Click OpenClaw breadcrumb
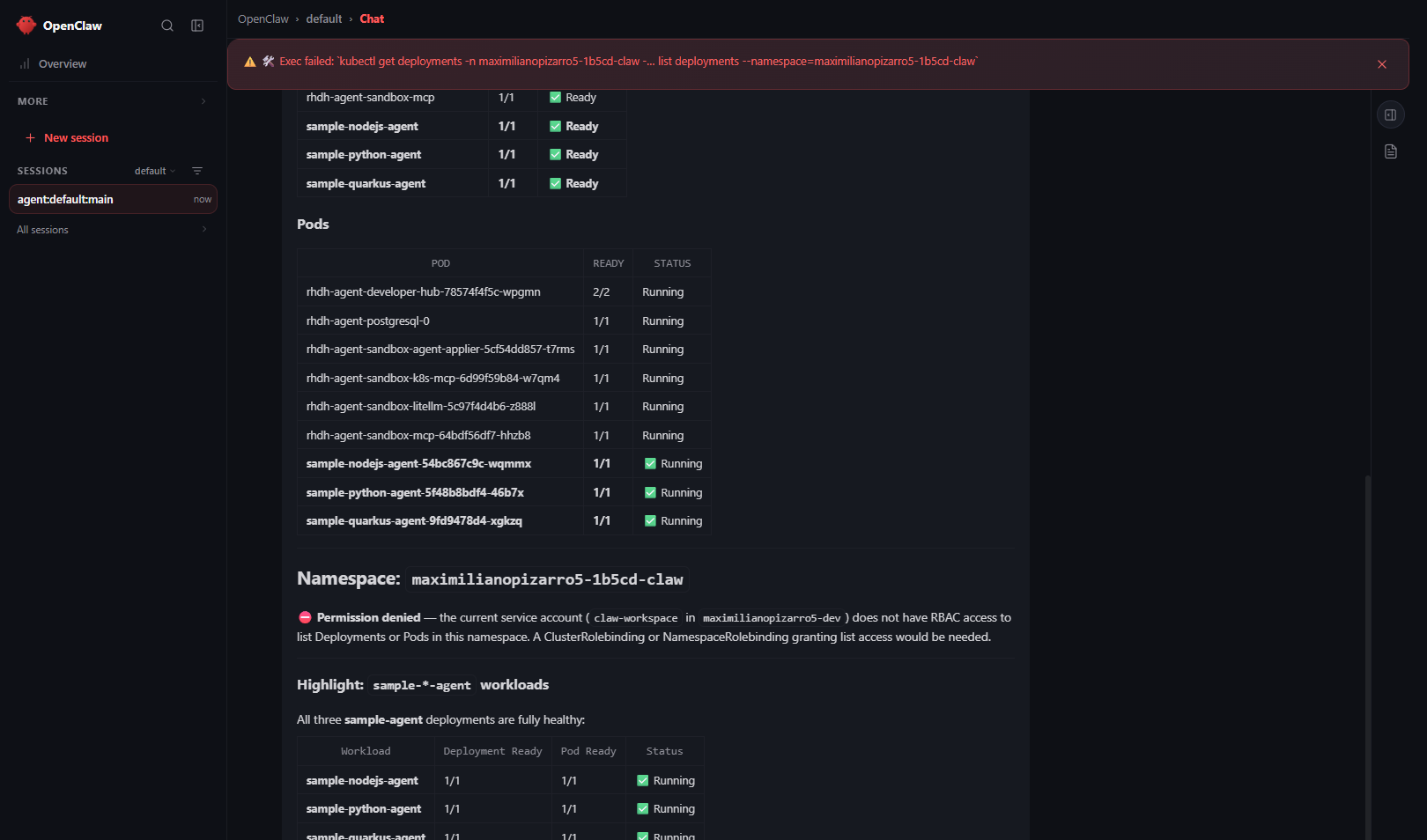 pos(263,18)
